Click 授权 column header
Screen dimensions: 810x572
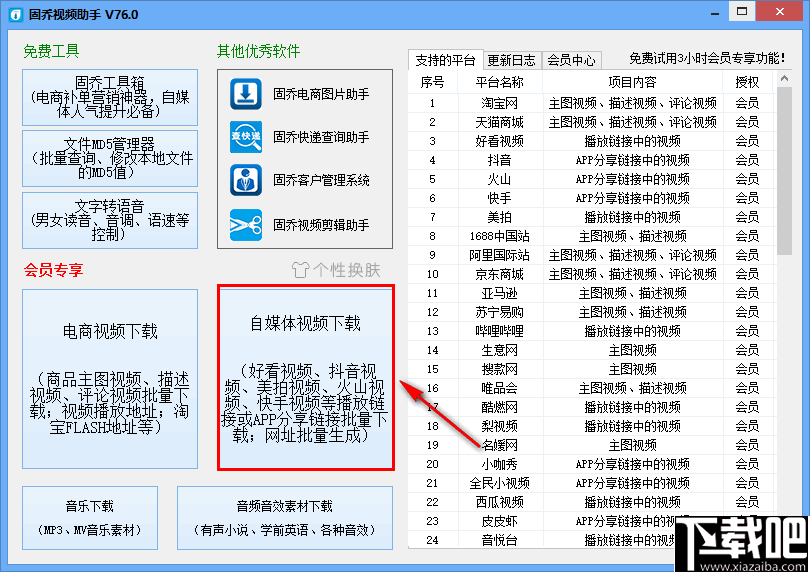coord(747,82)
